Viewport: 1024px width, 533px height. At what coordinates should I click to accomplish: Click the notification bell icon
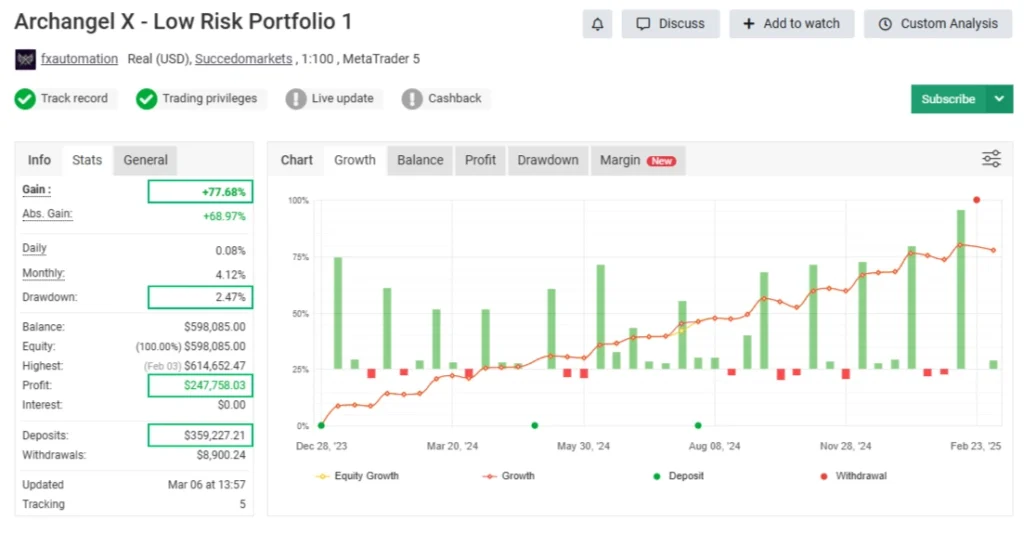coord(598,24)
